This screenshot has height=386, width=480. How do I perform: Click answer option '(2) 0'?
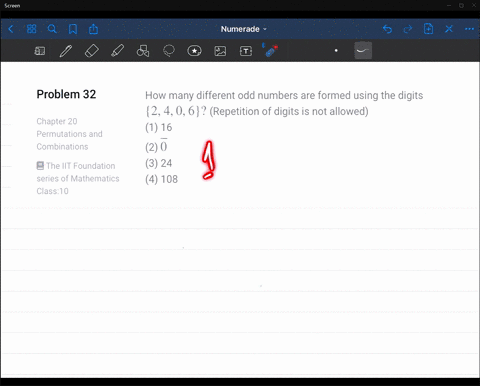click(x=156, y=146)
